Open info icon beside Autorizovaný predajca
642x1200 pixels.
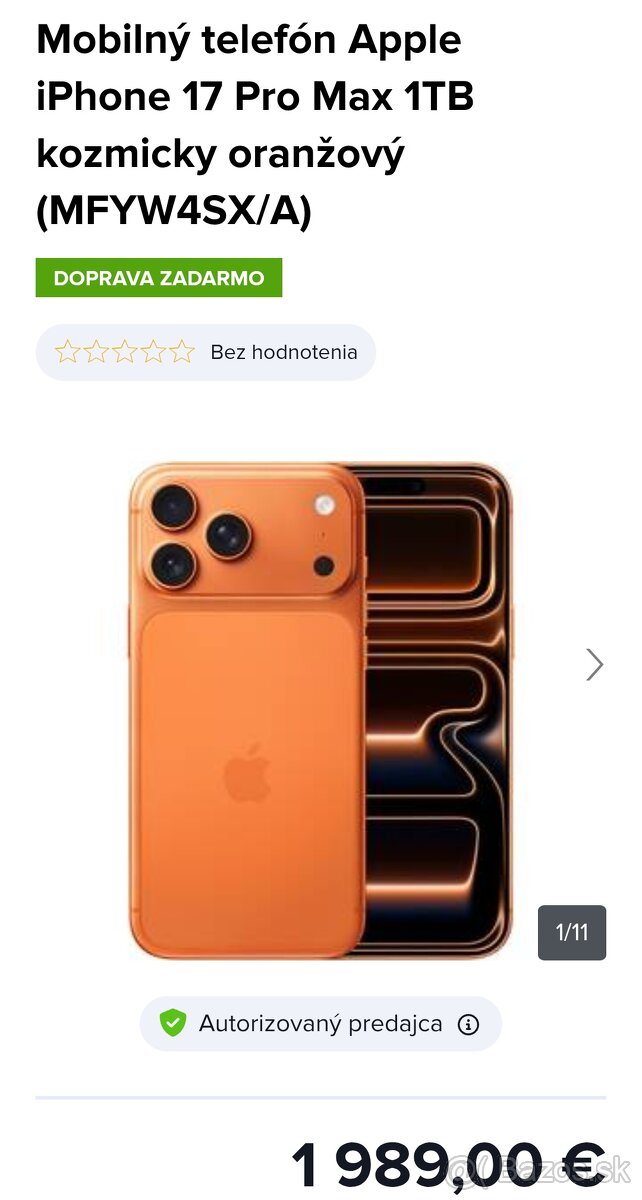(468, 1024)
